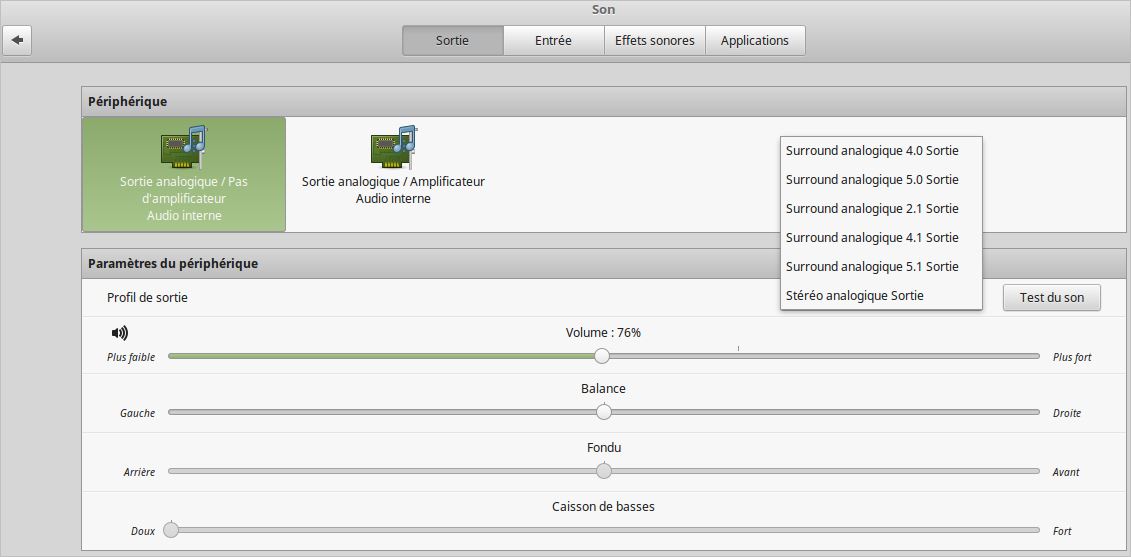Image resolution: width=1131 pixels, height=557 pixels.
Task: Click the 100% mark on the volume track
Action: (738, 349)
